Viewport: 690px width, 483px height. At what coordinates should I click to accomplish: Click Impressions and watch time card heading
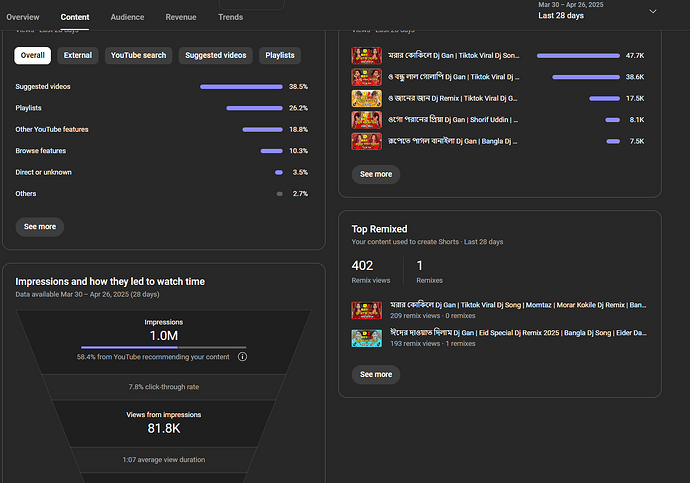[110, 282]
